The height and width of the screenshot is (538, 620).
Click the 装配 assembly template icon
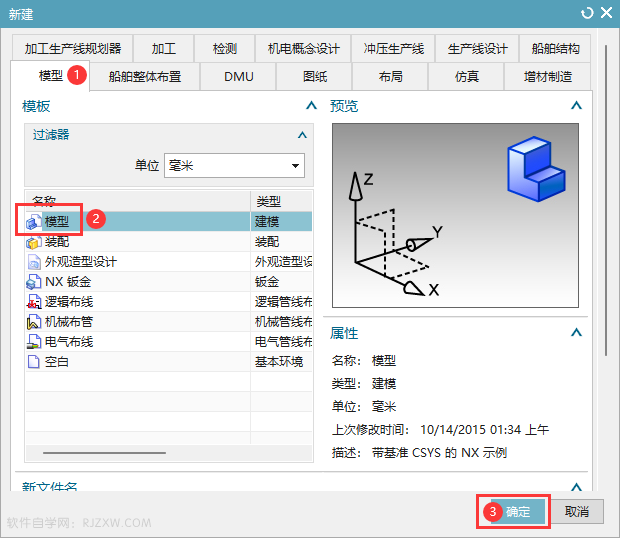point(34,242)
